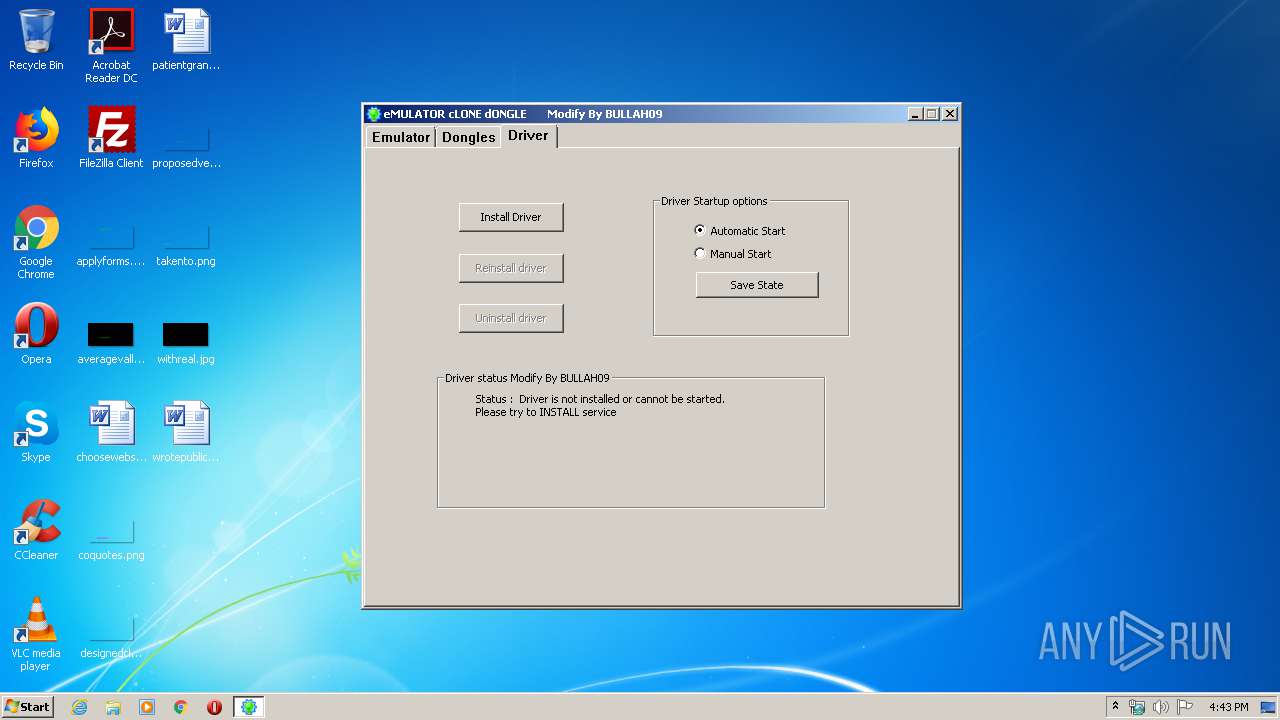Close the emulator window
The image size is (1280, 720).
[x=950, y=114]
